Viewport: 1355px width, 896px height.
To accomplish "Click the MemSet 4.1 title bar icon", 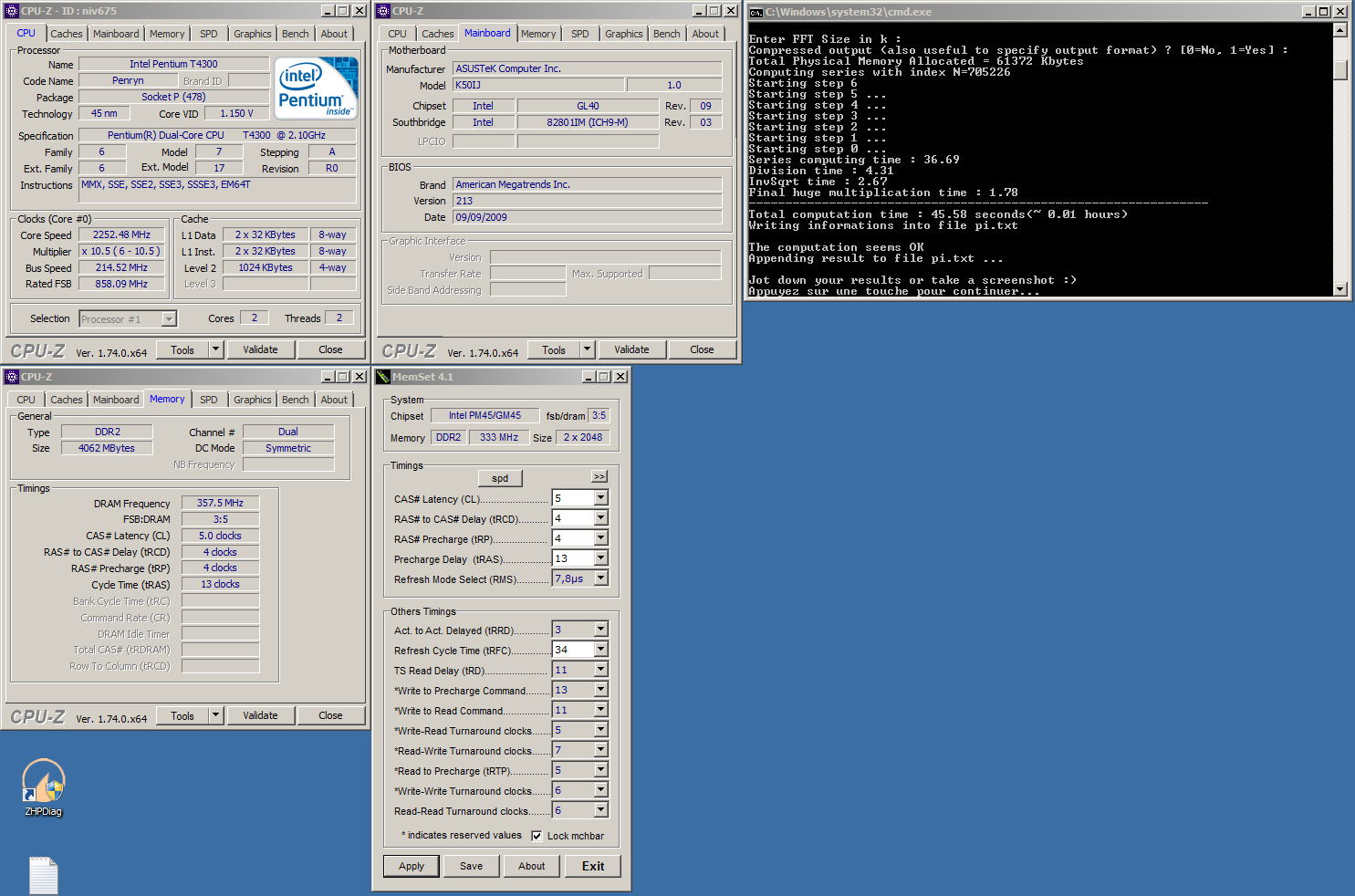I will pos(383,377).
